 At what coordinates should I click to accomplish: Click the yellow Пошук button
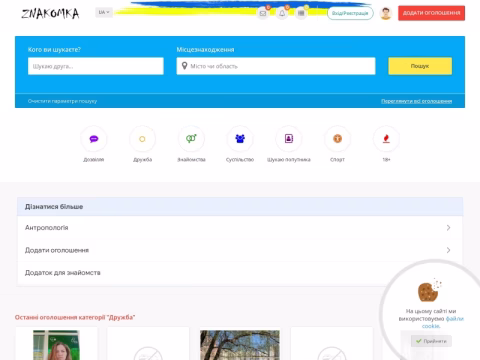click(x=420, y=66)
